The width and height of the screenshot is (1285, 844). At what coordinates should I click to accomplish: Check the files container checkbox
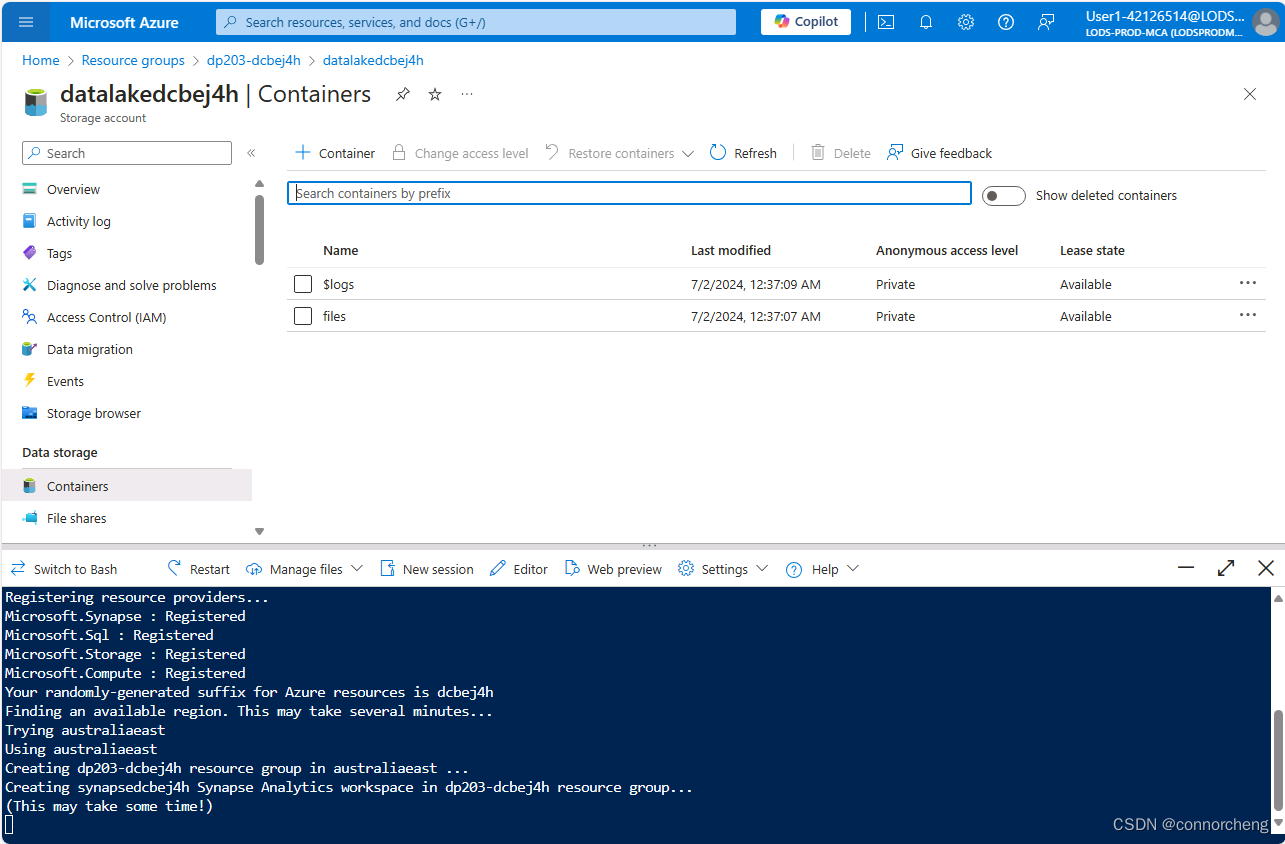point(303,316)
